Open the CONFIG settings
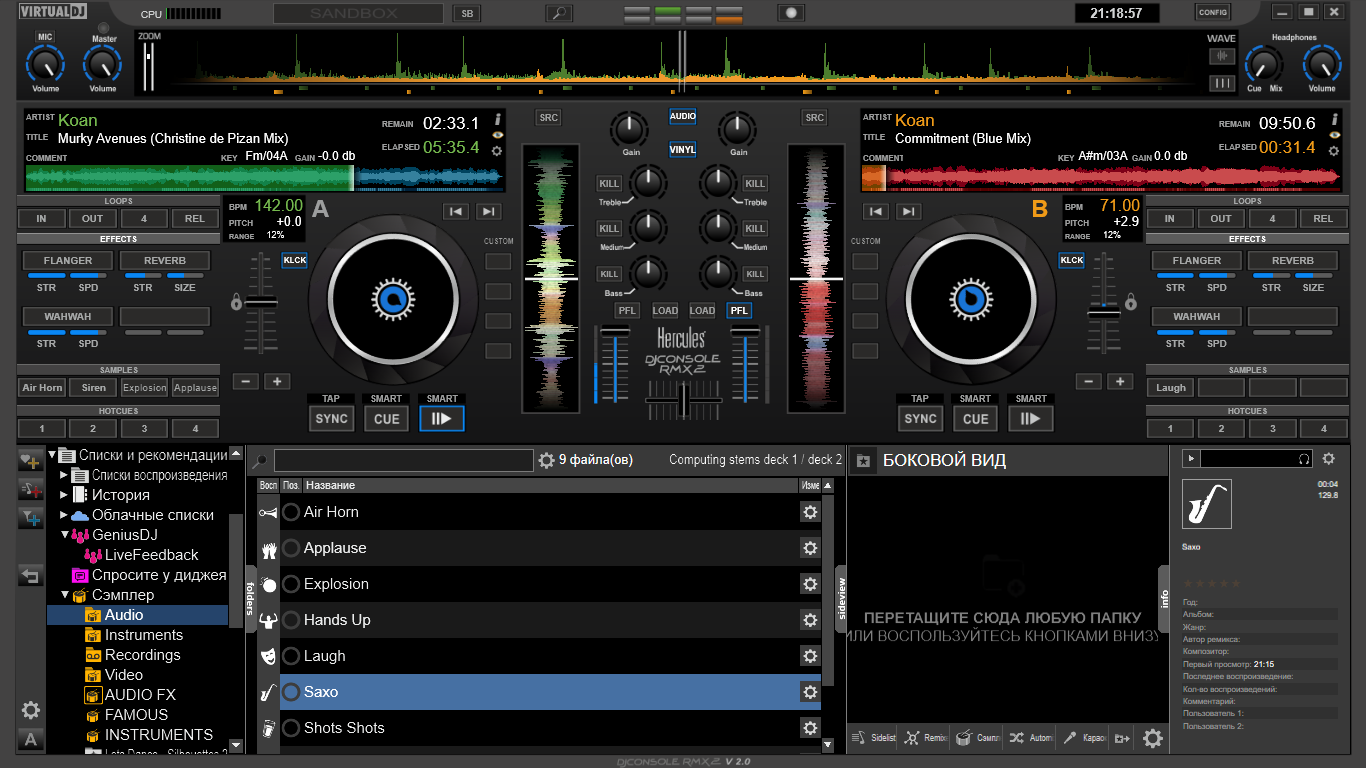Screen dimensions: 1366x768 (x=1212, y=12)
